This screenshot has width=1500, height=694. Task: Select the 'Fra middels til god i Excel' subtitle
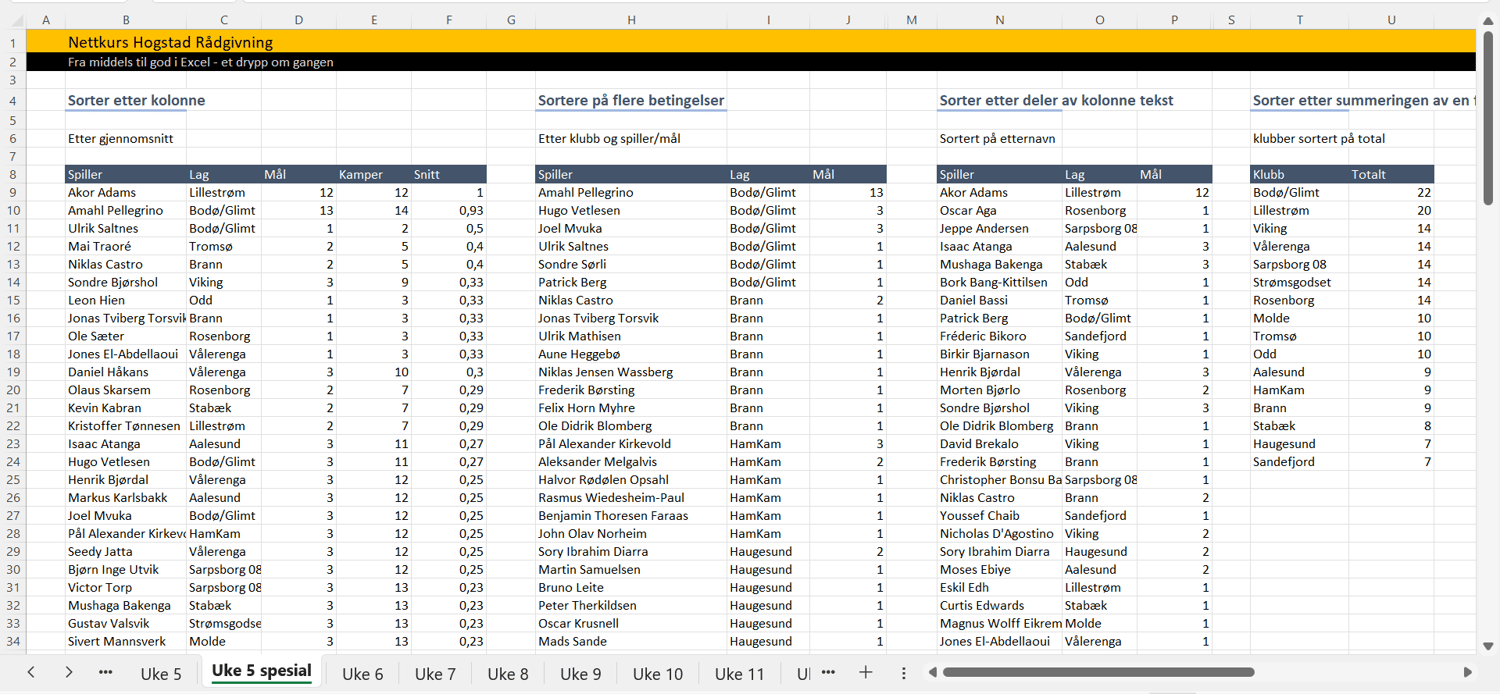200,62
